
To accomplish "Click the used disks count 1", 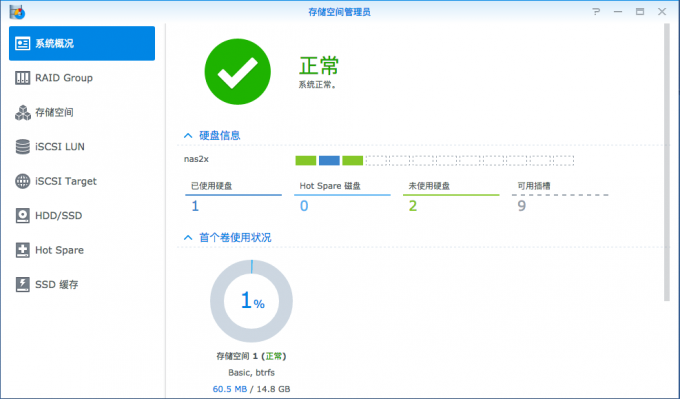I will tap(195, 206).
